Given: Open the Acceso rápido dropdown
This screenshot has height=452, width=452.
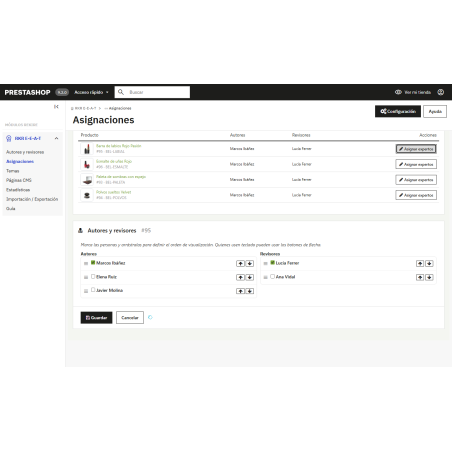Looking at the screenshot, I should [91, 92].
